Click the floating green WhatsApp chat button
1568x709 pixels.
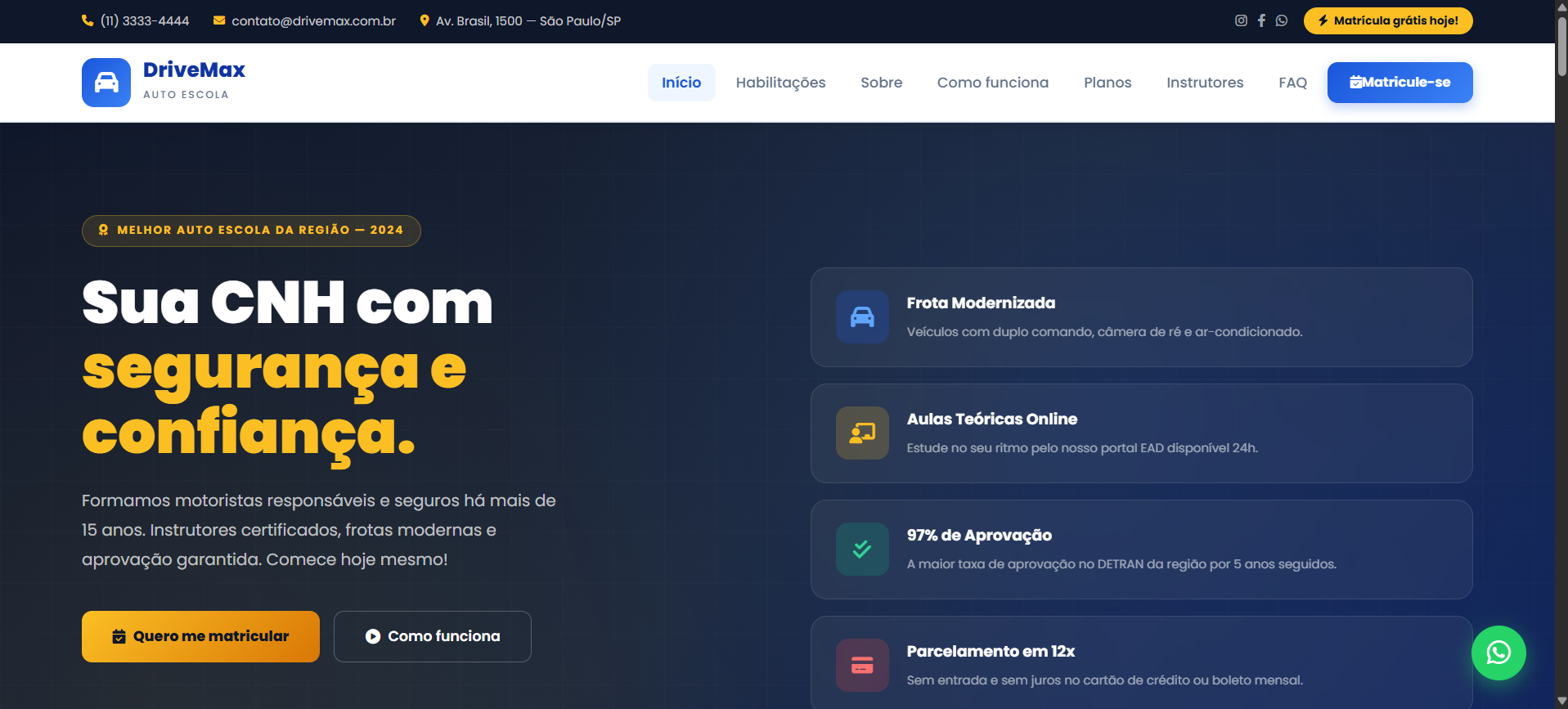(x=1498, y=653)
